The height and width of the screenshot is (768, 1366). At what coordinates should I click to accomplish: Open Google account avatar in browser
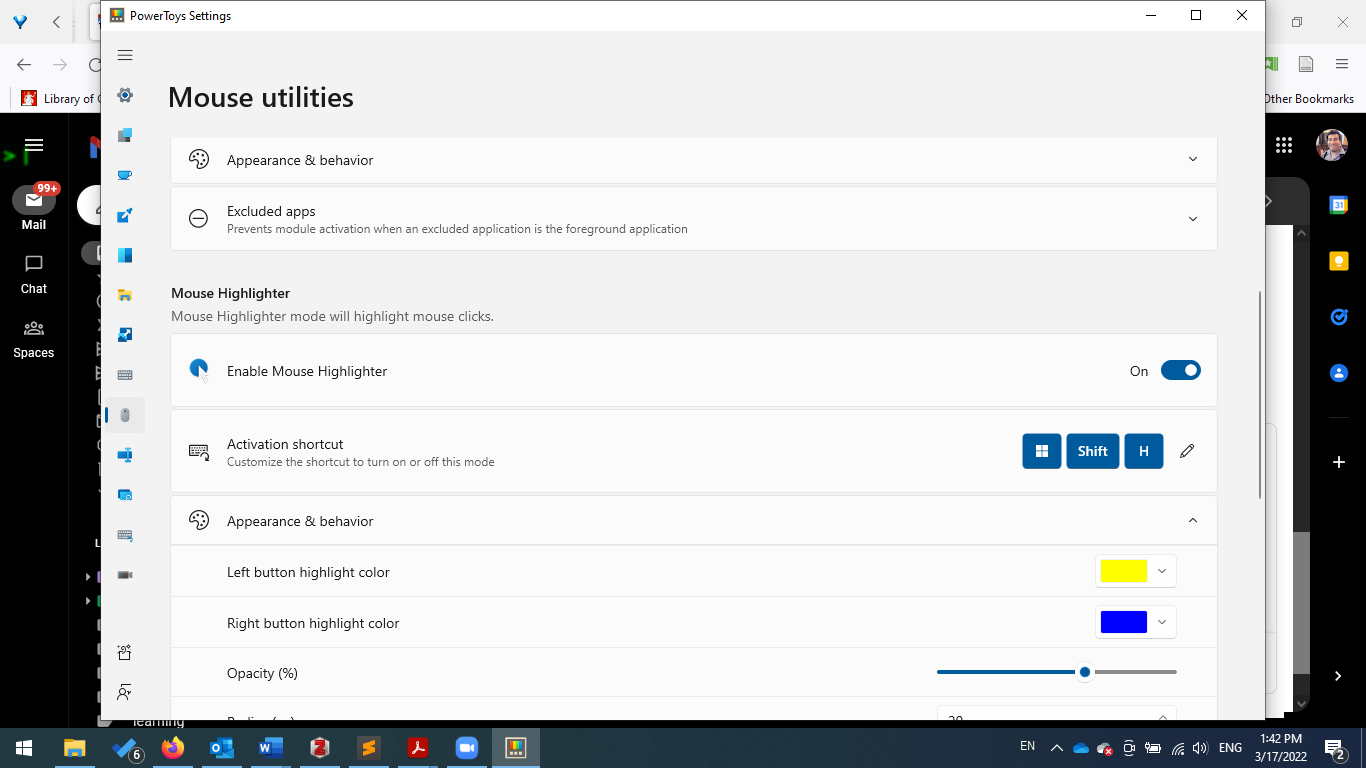point(1332,145)
